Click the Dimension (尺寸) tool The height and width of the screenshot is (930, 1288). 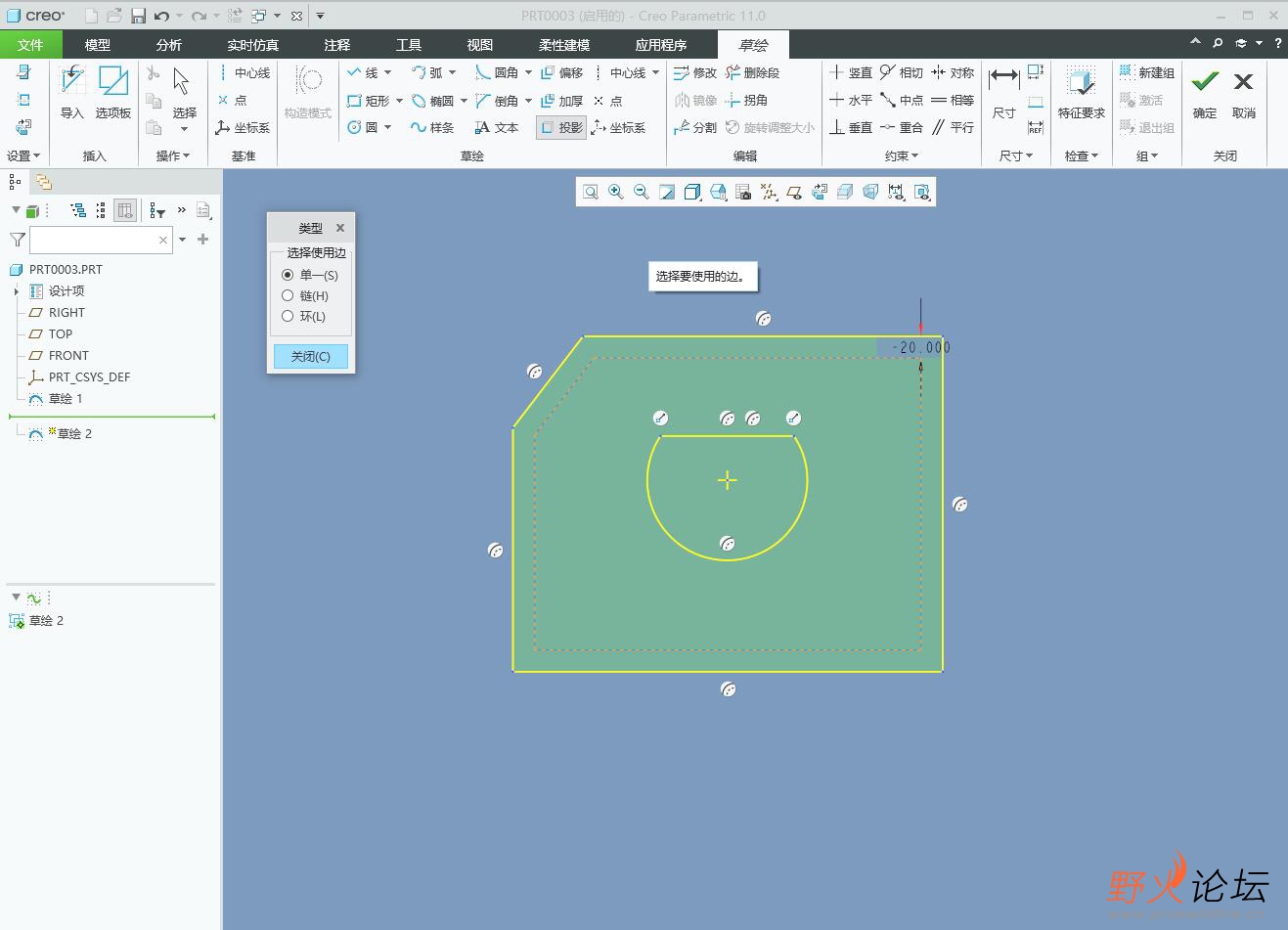tap(1003, 93)
